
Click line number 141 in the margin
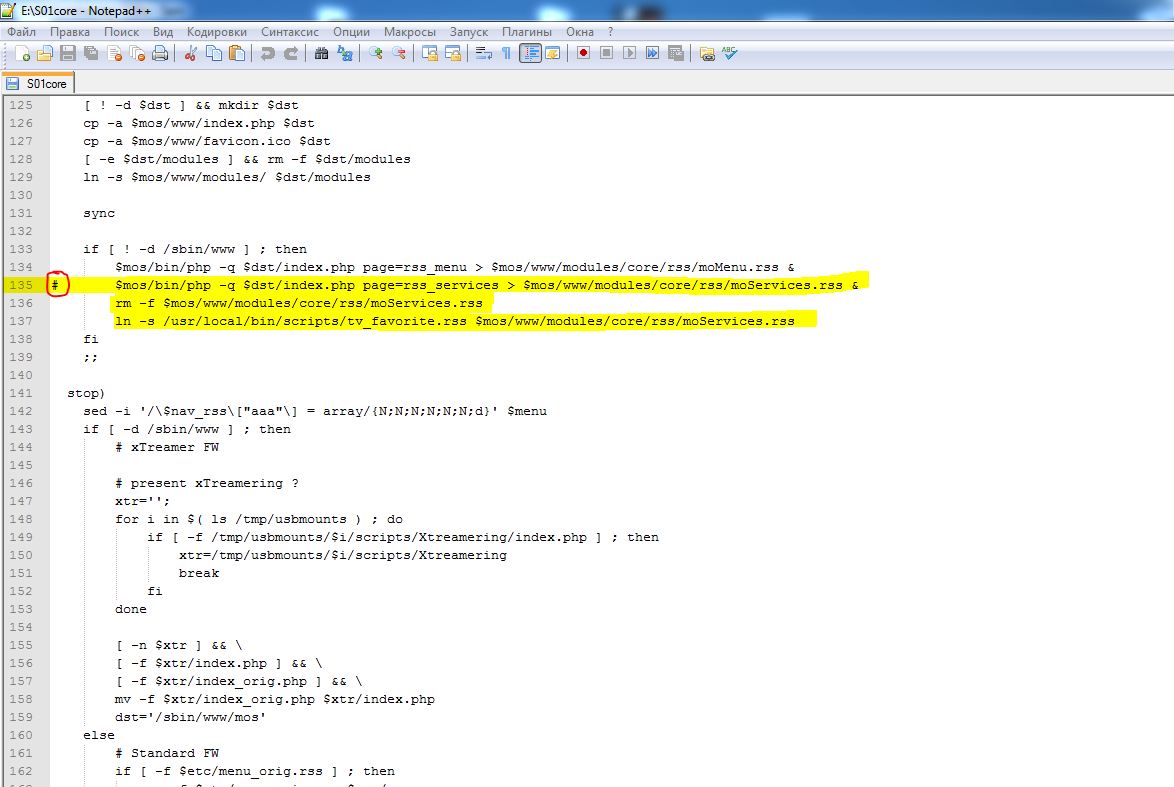(21, 393)
